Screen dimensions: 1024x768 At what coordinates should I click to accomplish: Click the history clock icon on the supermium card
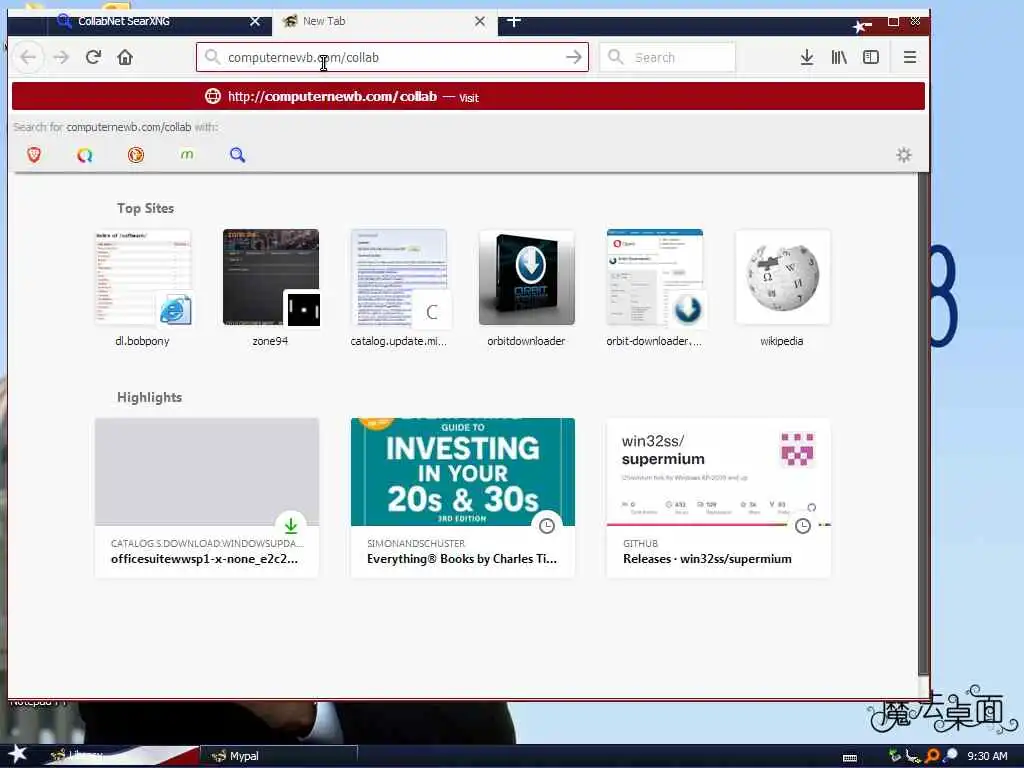click(803, 526)
